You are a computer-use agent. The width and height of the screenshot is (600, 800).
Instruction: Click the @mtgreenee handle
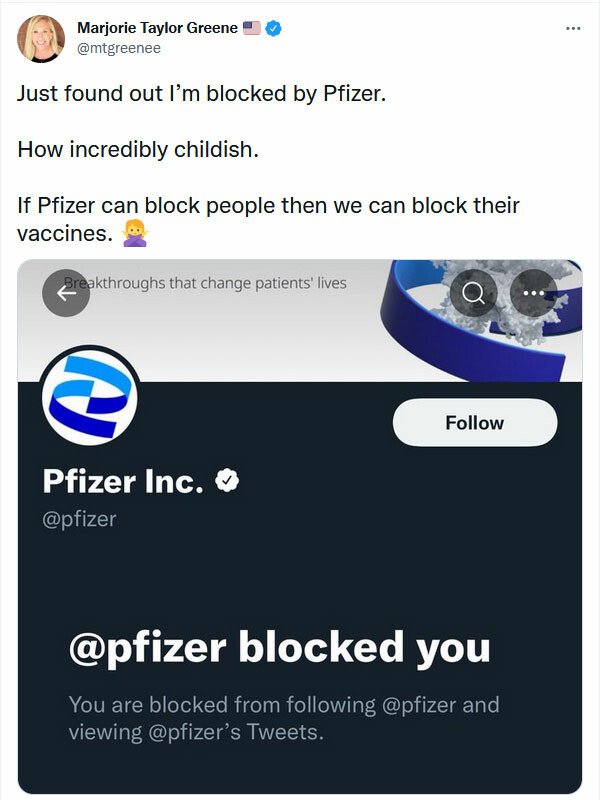[119, 47]
